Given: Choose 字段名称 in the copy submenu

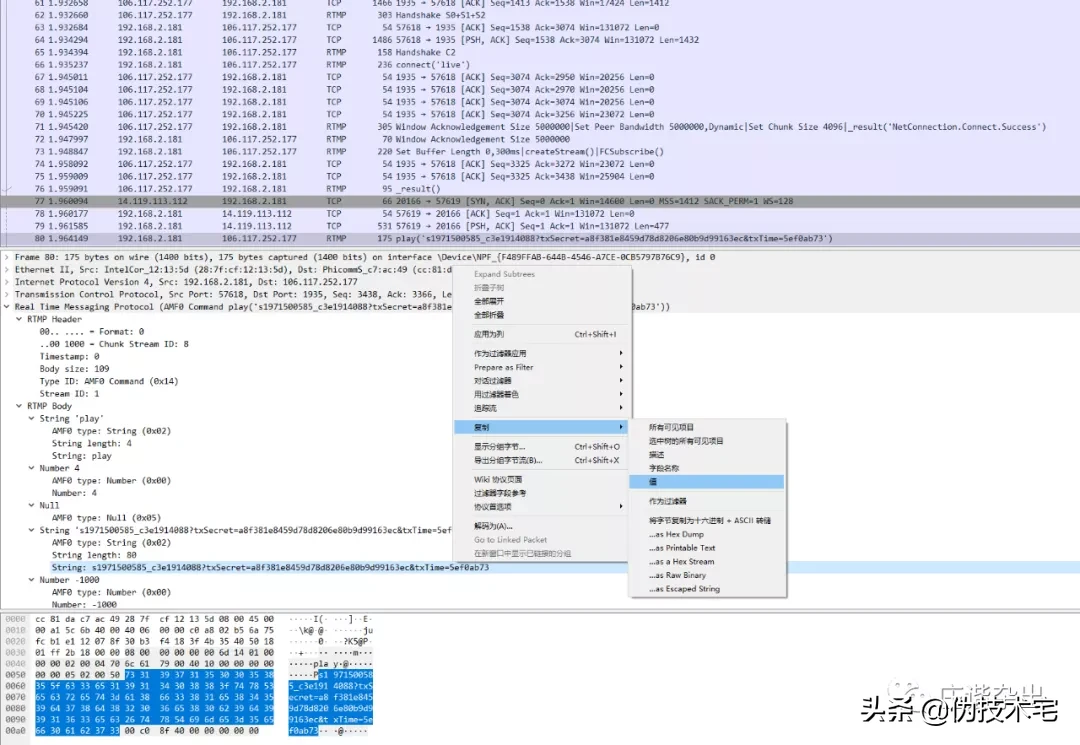Looking at the screenshot, I should point(707,468).
